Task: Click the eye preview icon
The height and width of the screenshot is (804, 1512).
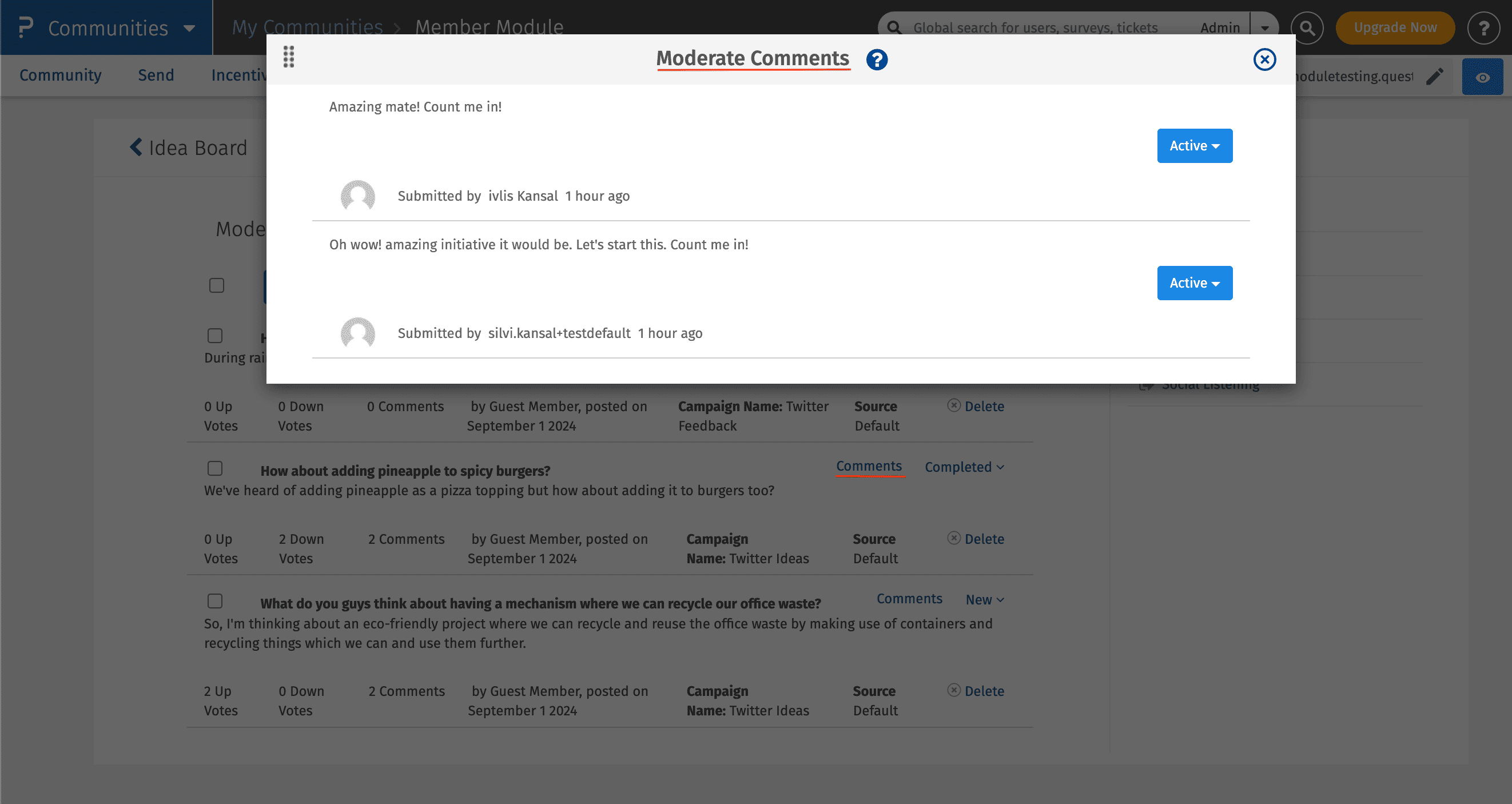Action: 1482,77
